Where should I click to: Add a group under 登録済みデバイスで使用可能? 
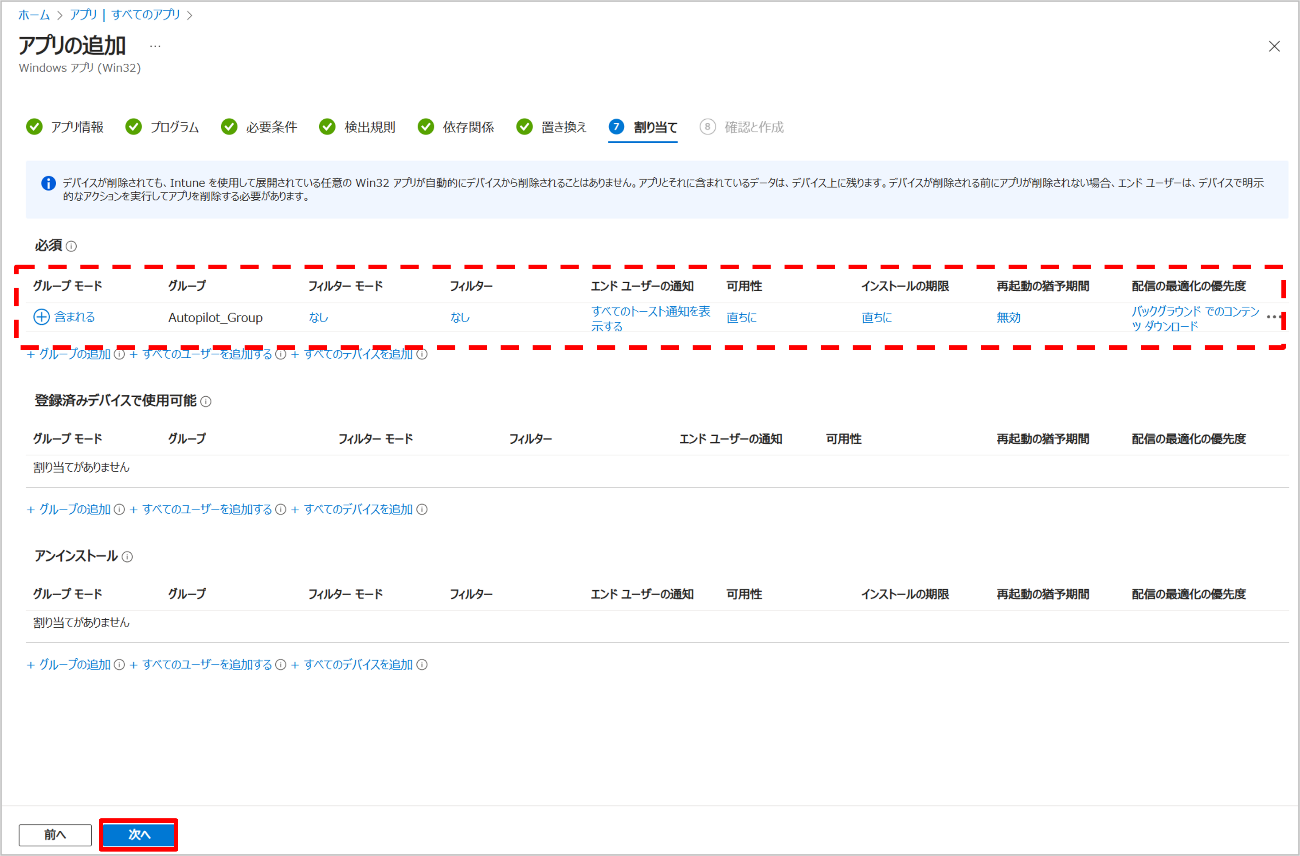click(69, 509)
